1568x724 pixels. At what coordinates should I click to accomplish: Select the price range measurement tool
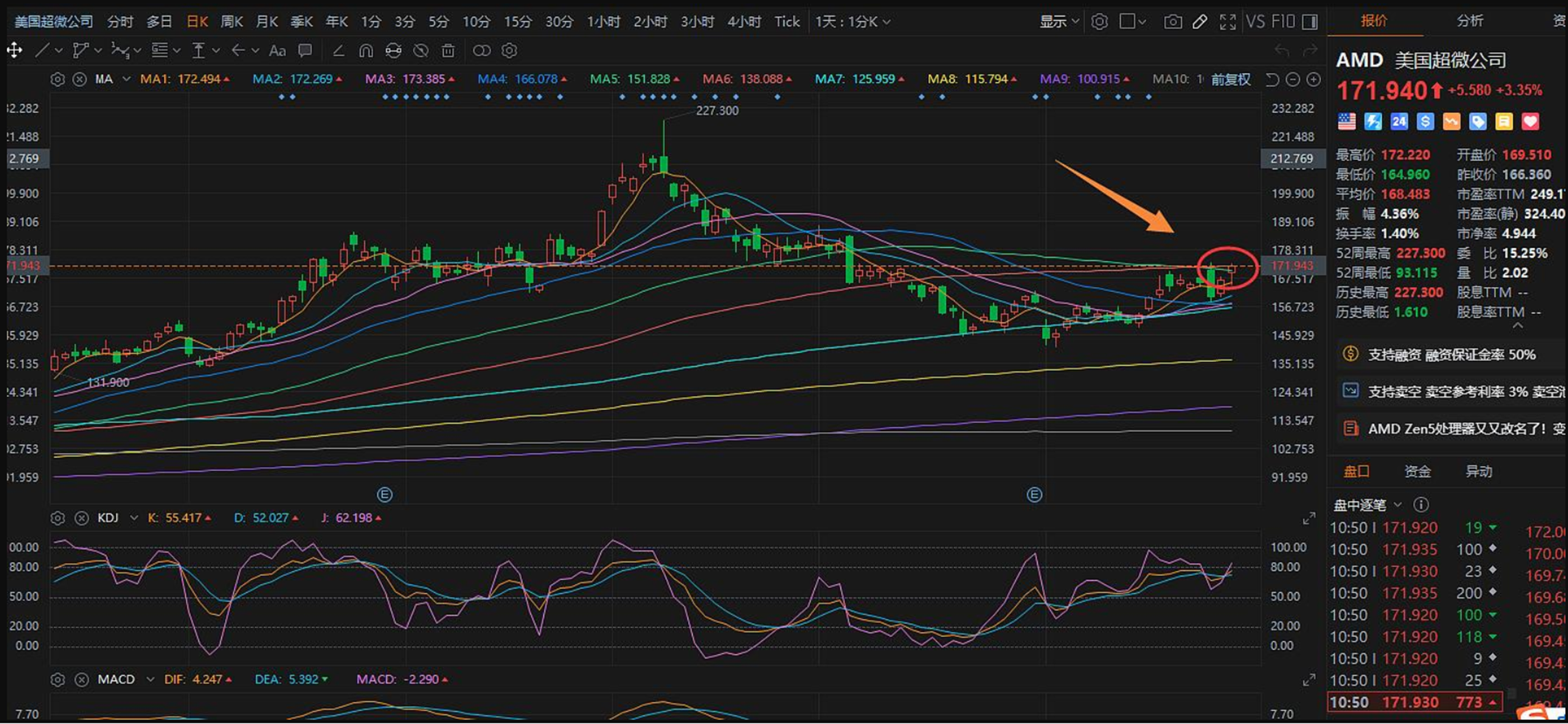tap(198, 50)
